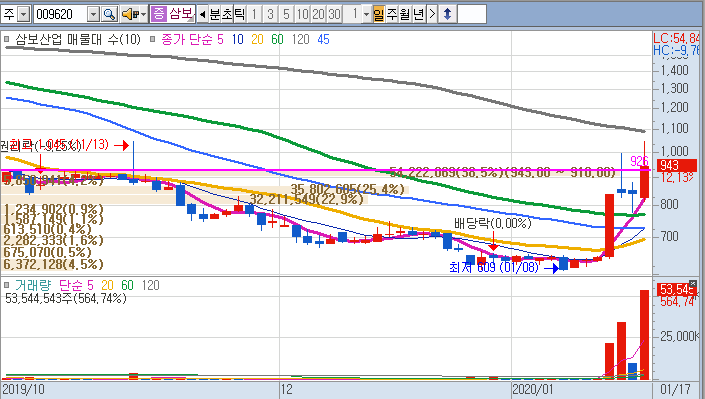This screenshot has height=399, width=705.
Task: Click the red 943 current price tag
Action: (677, 165)
